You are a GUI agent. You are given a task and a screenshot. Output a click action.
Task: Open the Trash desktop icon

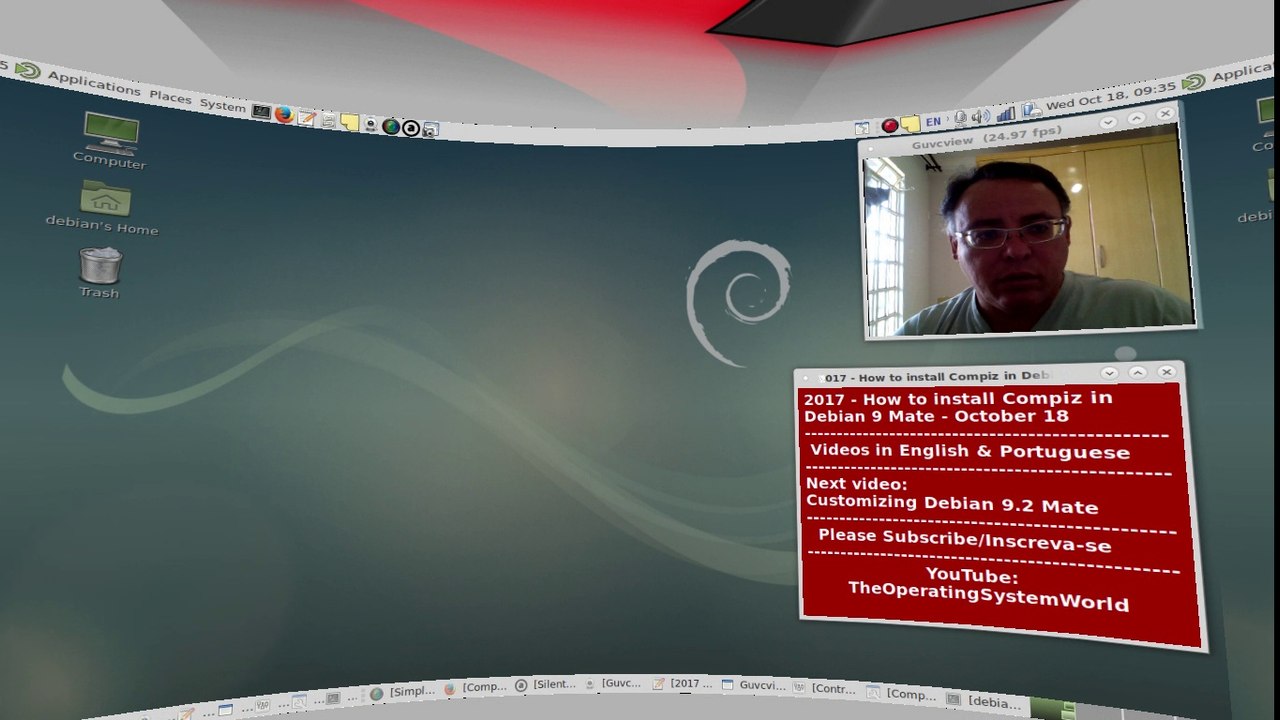tap(100, 272)
